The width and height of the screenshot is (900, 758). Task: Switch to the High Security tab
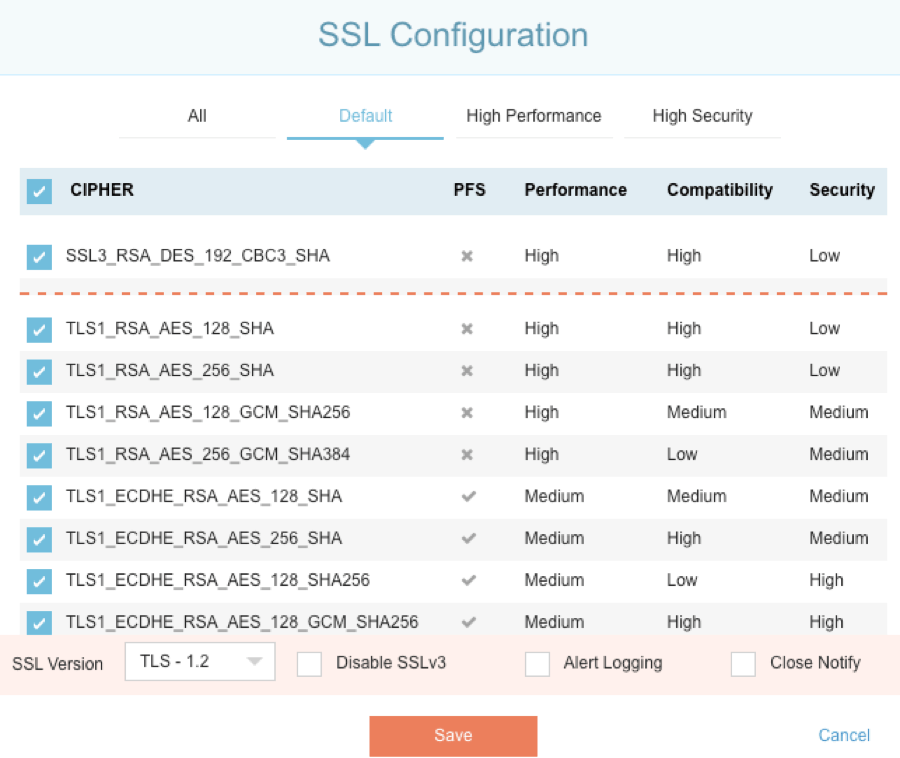(702, 116)
